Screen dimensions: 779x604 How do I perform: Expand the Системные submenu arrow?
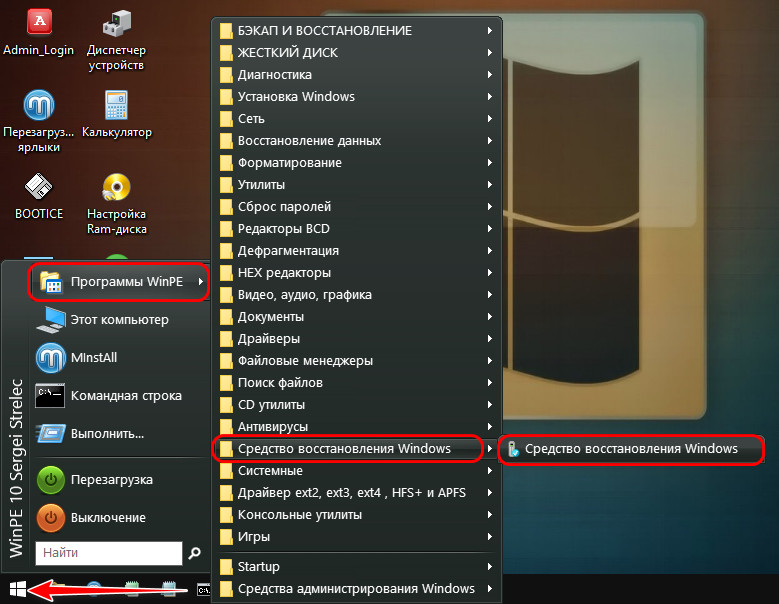tap(490, 470)
